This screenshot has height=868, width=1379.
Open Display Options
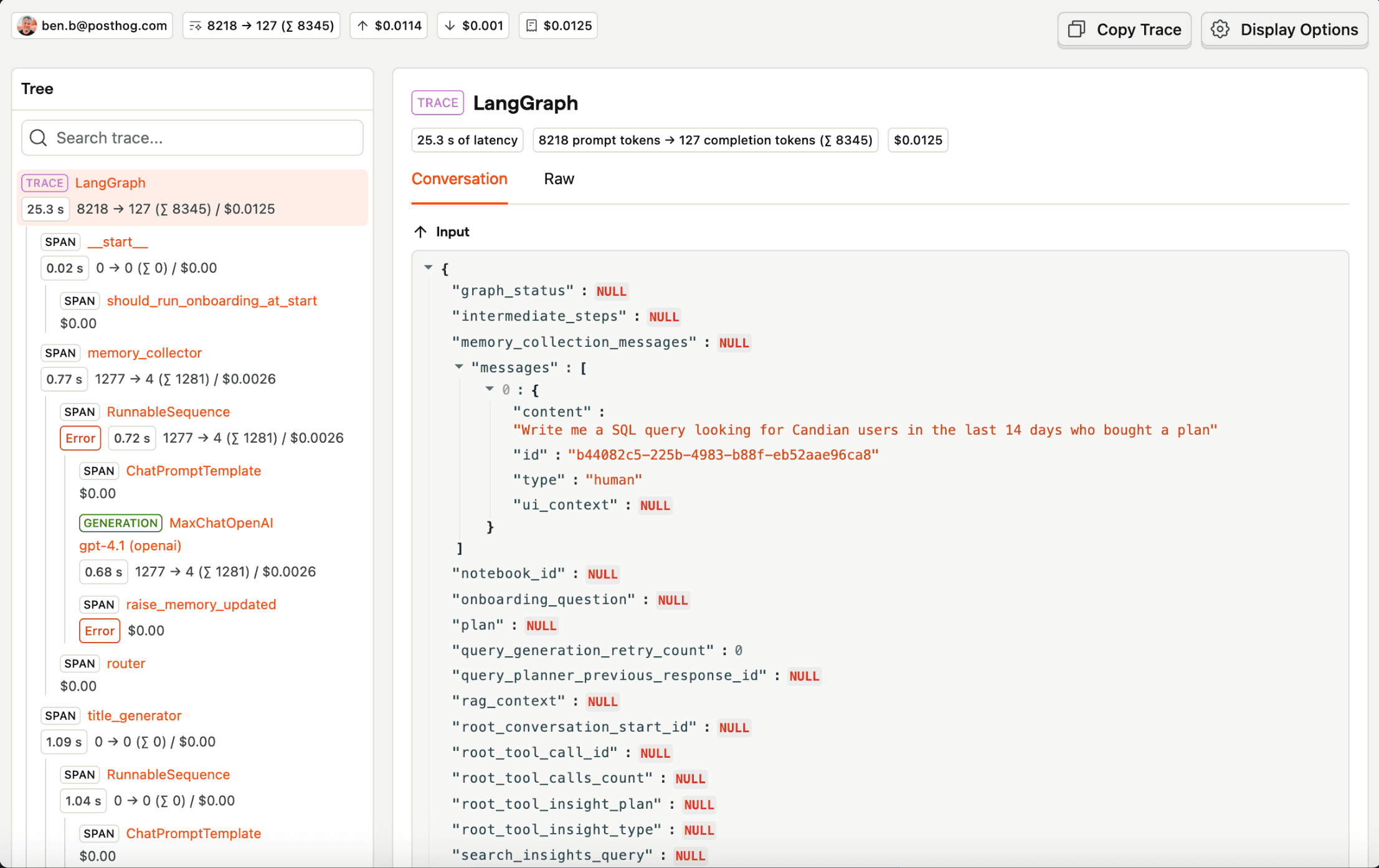pos(1284,30)
